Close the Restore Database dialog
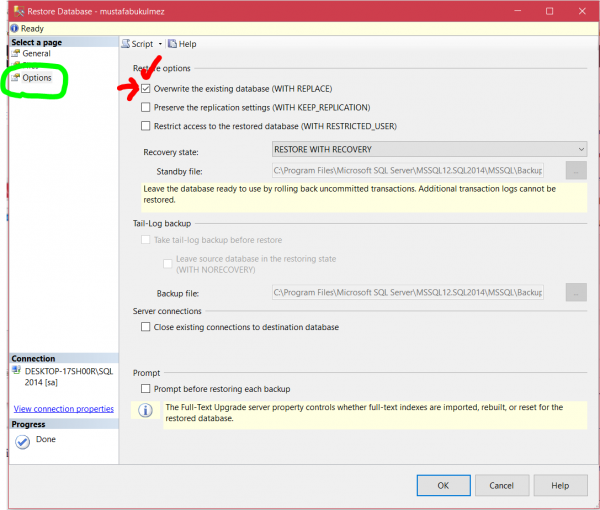The width and height of the screenshot is (600, 510). click(x=582, y=11)
